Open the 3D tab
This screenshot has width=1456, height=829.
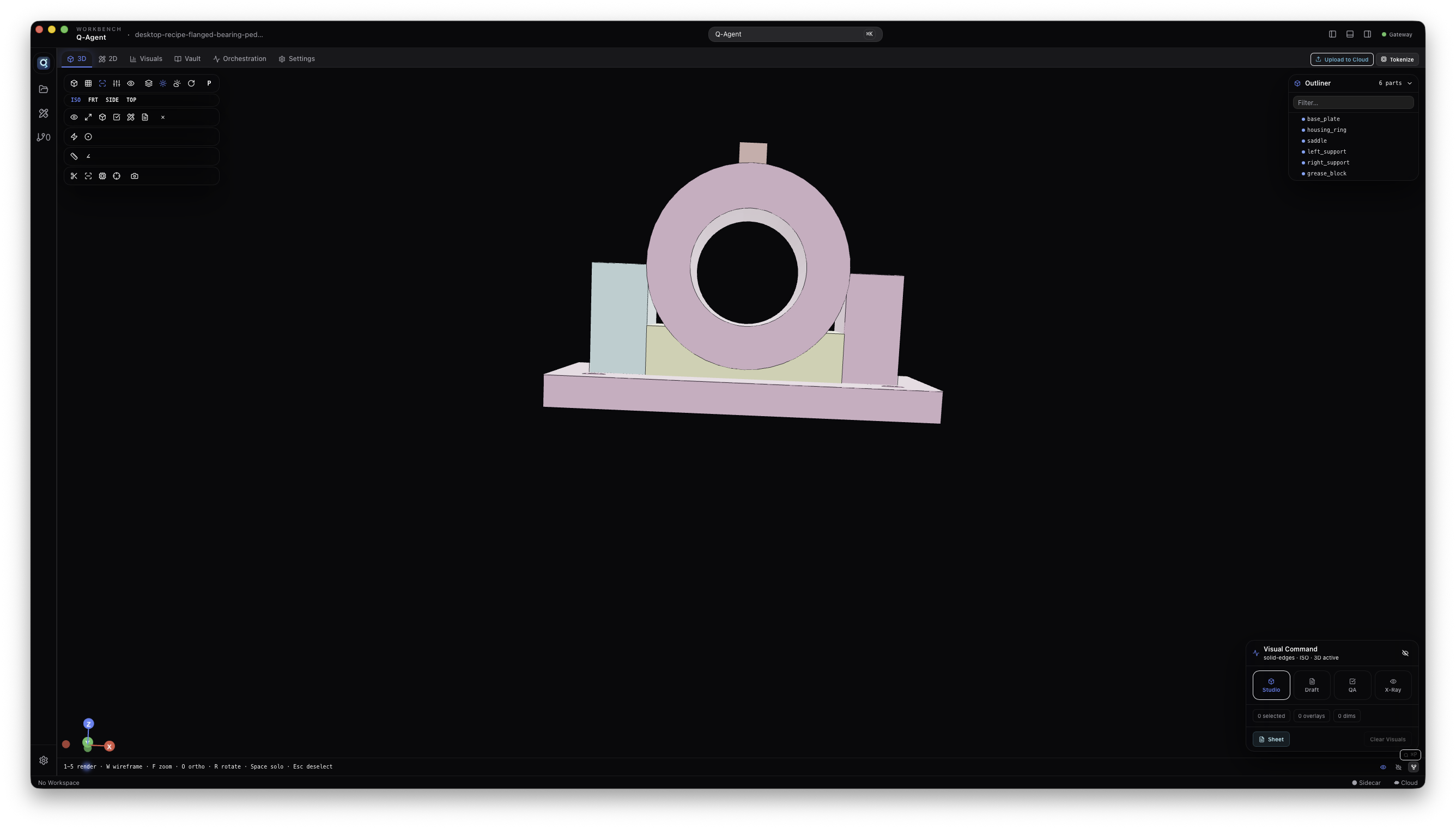coord(77,59)
